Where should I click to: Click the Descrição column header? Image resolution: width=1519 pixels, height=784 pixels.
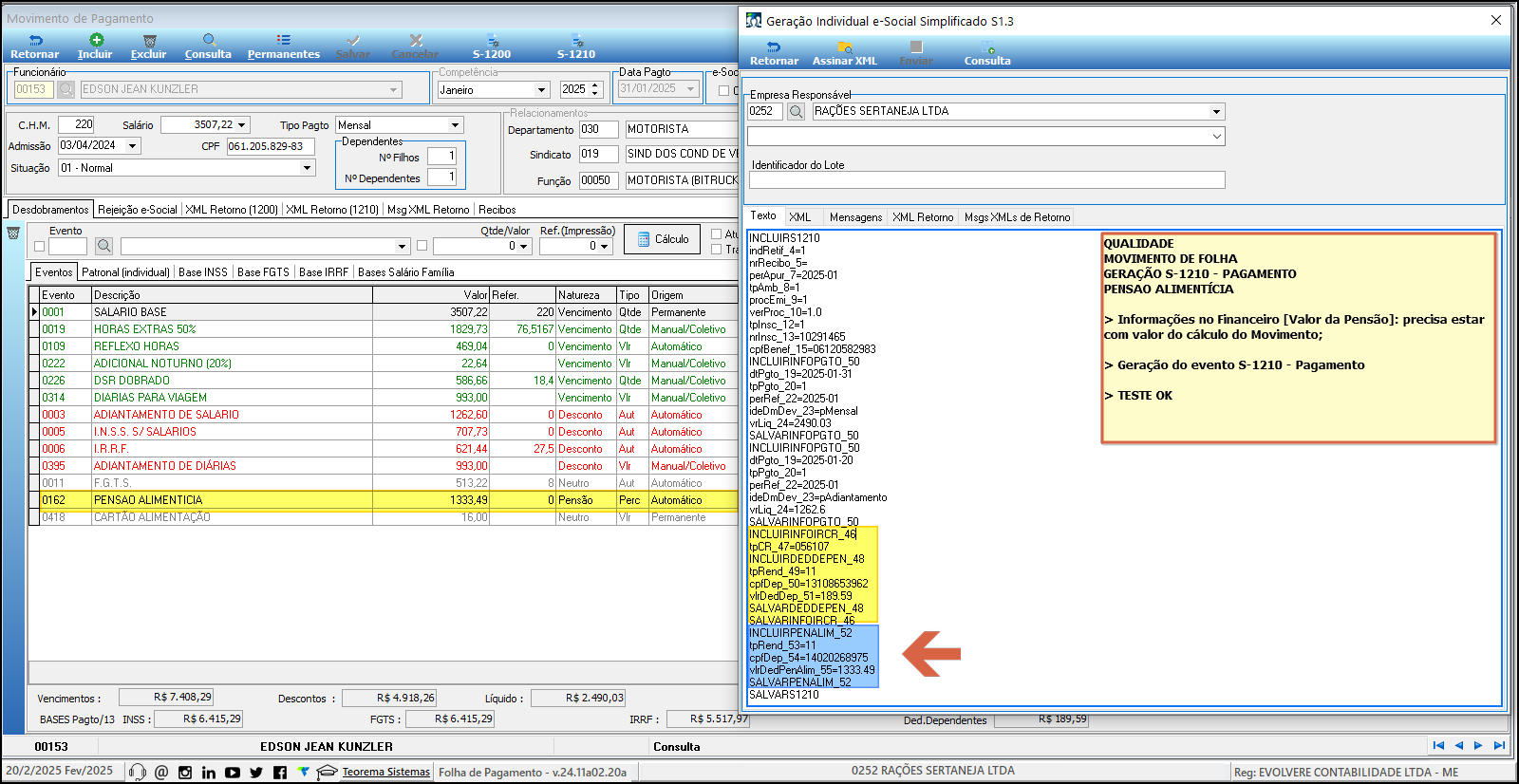tap(232, 295)
